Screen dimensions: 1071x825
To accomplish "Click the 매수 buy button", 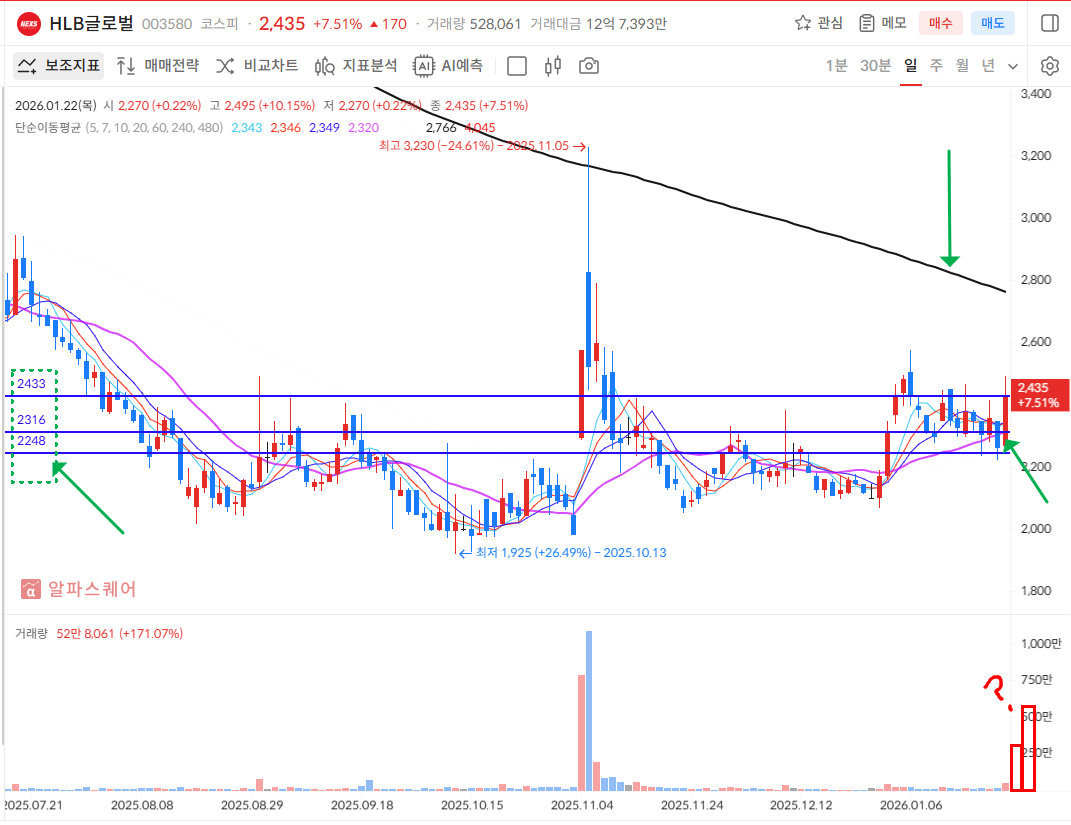I will (941, 22).
